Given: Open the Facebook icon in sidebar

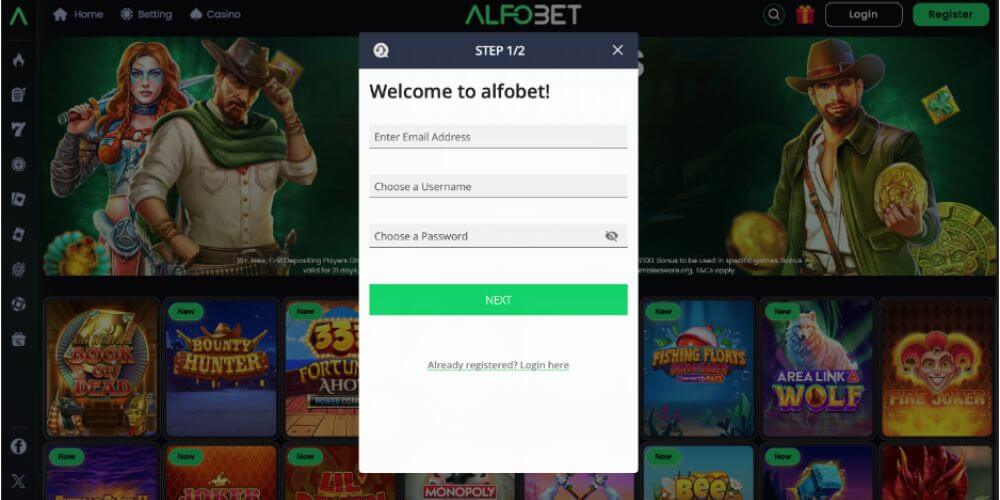Looking at the screenshot, I should tap(18, 446).
